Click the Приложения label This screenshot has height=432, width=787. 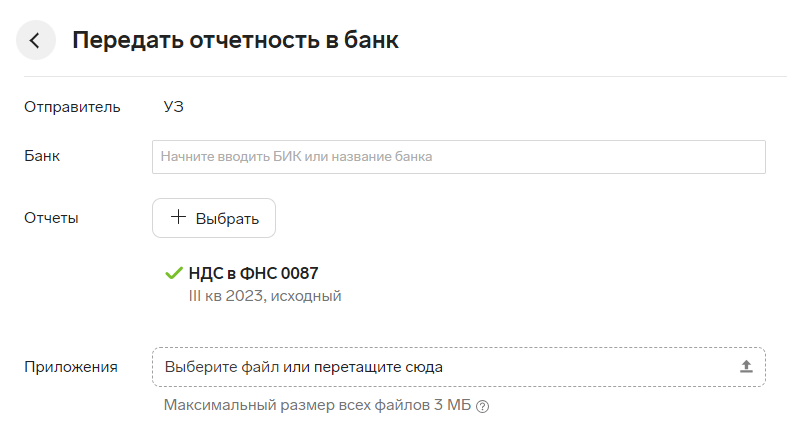pos(71,367)
